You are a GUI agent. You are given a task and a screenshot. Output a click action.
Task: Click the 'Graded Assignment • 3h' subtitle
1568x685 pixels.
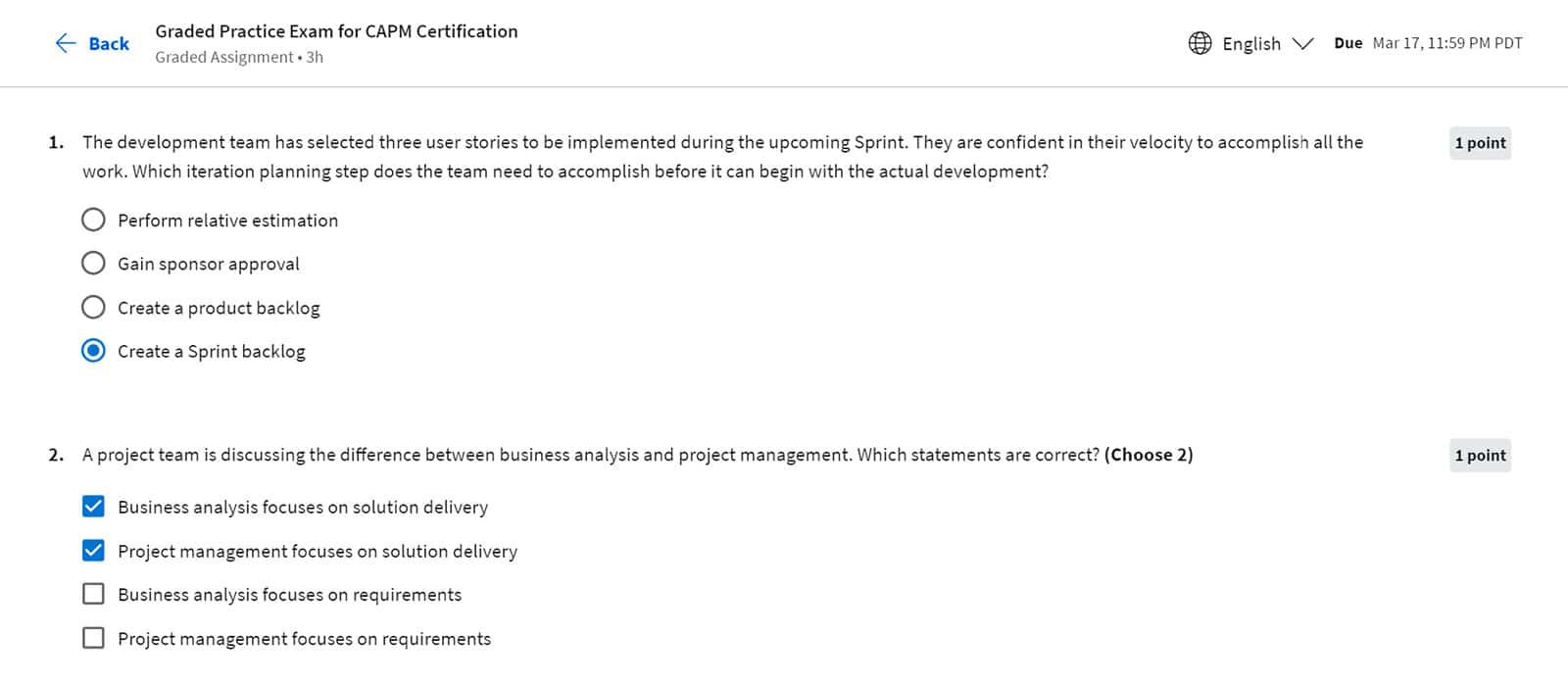tap(238, 57)
